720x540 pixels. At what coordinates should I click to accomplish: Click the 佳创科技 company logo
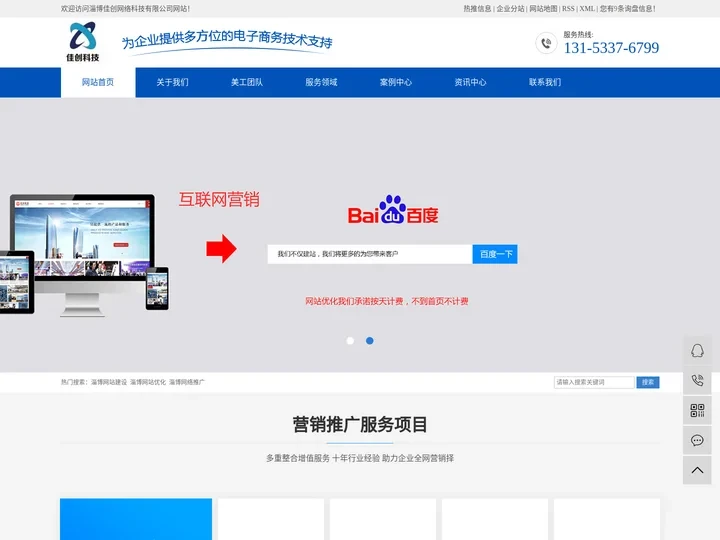pyautogui.click(x=83, y=42)
